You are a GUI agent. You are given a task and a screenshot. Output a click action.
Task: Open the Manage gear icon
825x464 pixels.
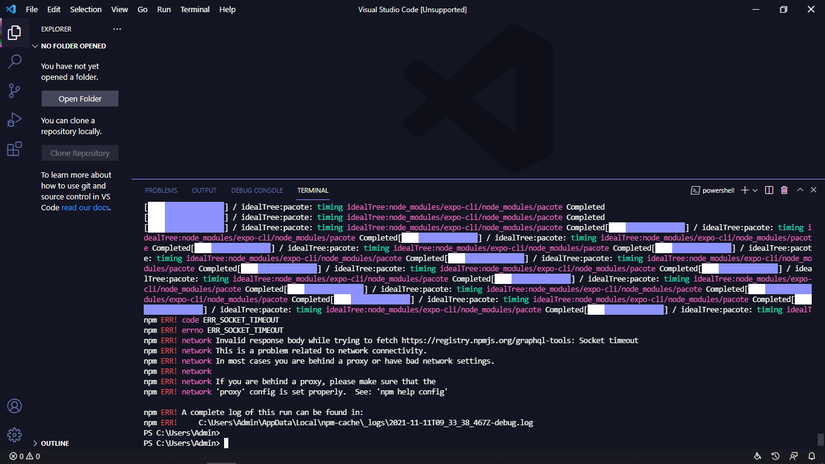[x=14, y=435]
